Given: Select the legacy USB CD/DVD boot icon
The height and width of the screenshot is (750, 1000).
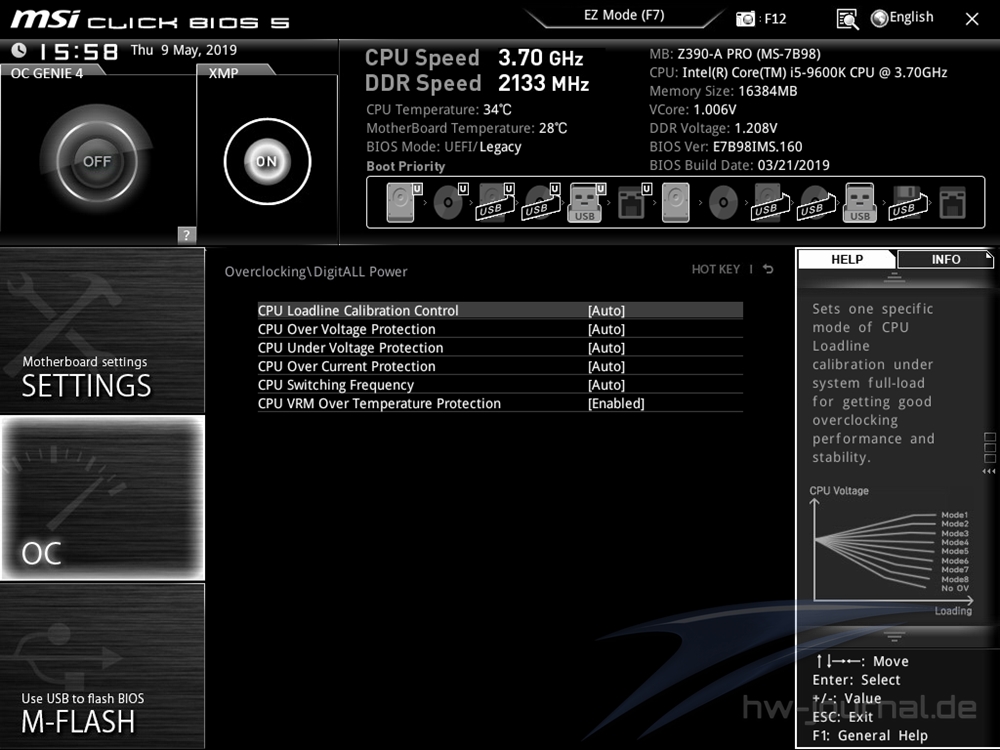Looking at the screenshot, I should click(815, 203).
